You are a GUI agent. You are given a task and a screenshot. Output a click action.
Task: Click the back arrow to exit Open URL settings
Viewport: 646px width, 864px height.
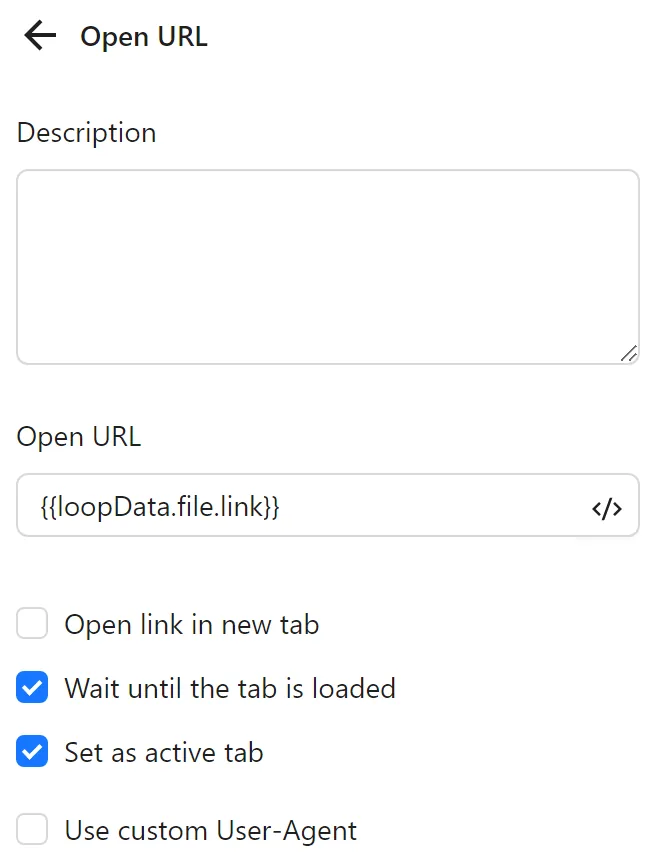pyautogui.click(x=38, y=36)
